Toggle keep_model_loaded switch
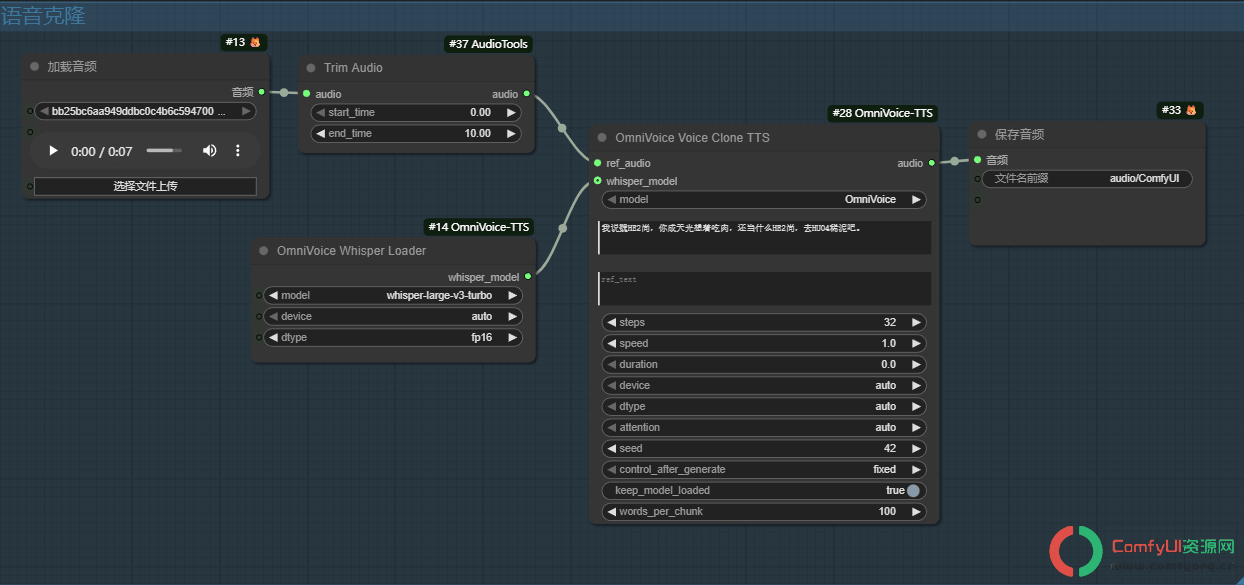The image size is (1244, 585). 913,491
